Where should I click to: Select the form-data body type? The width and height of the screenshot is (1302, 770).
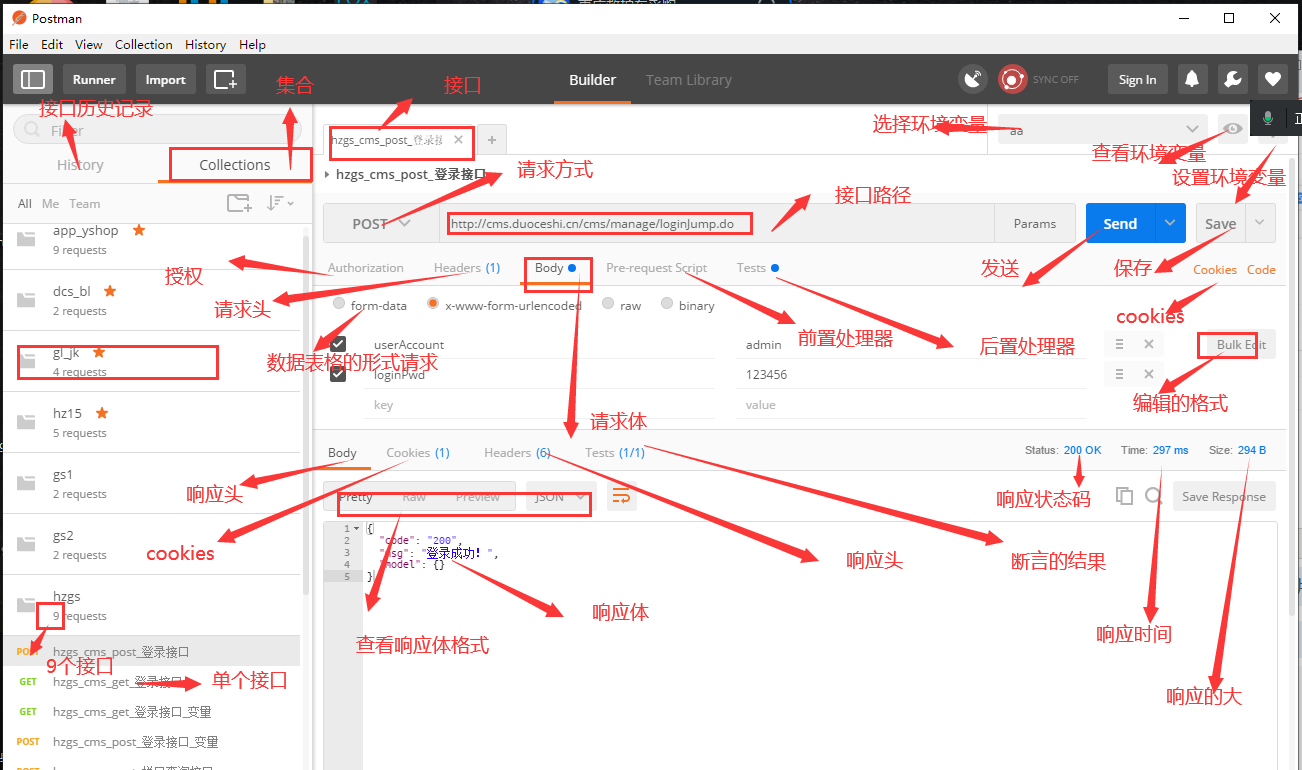click(340, 304)
